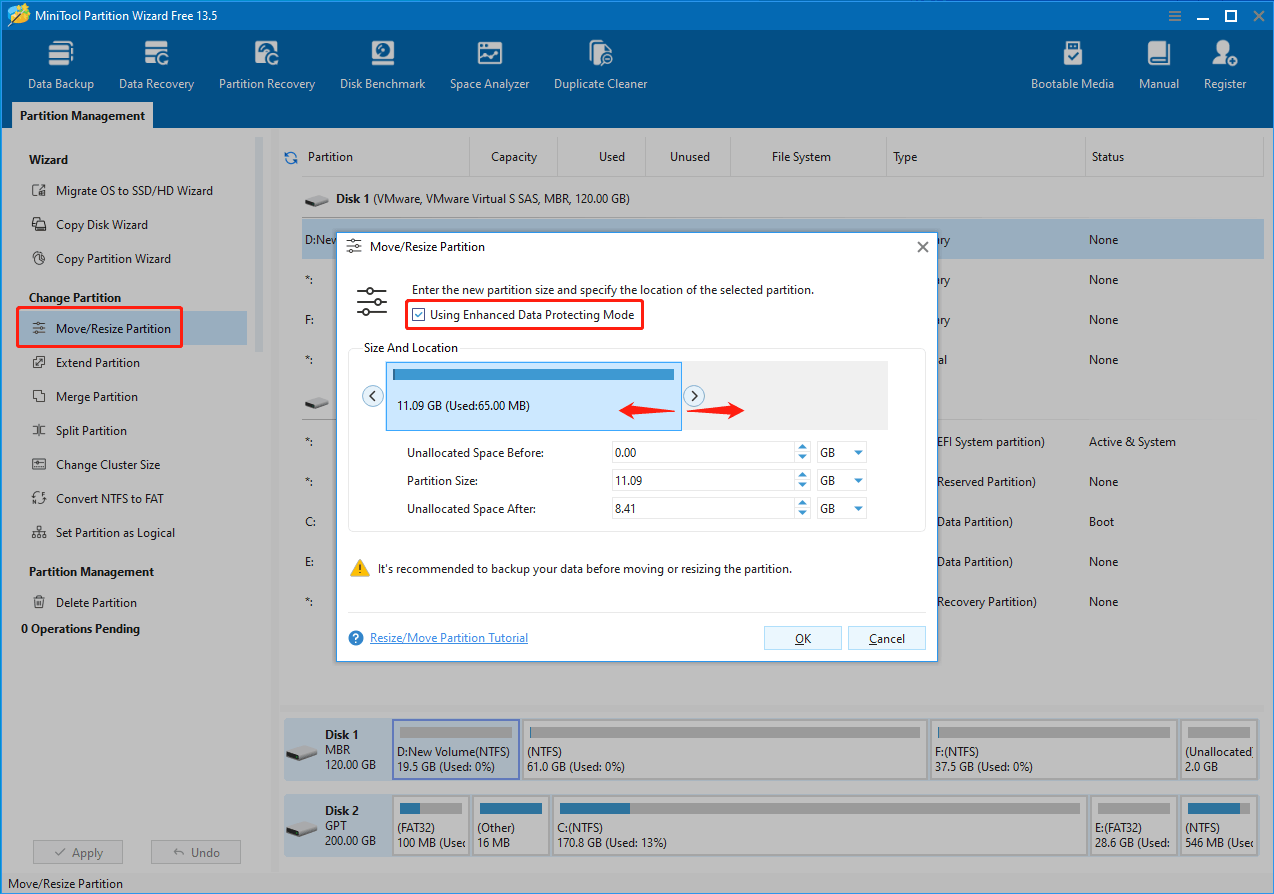
Task: Click OK to confirm the resize
Action: click(x=802, y=638)
